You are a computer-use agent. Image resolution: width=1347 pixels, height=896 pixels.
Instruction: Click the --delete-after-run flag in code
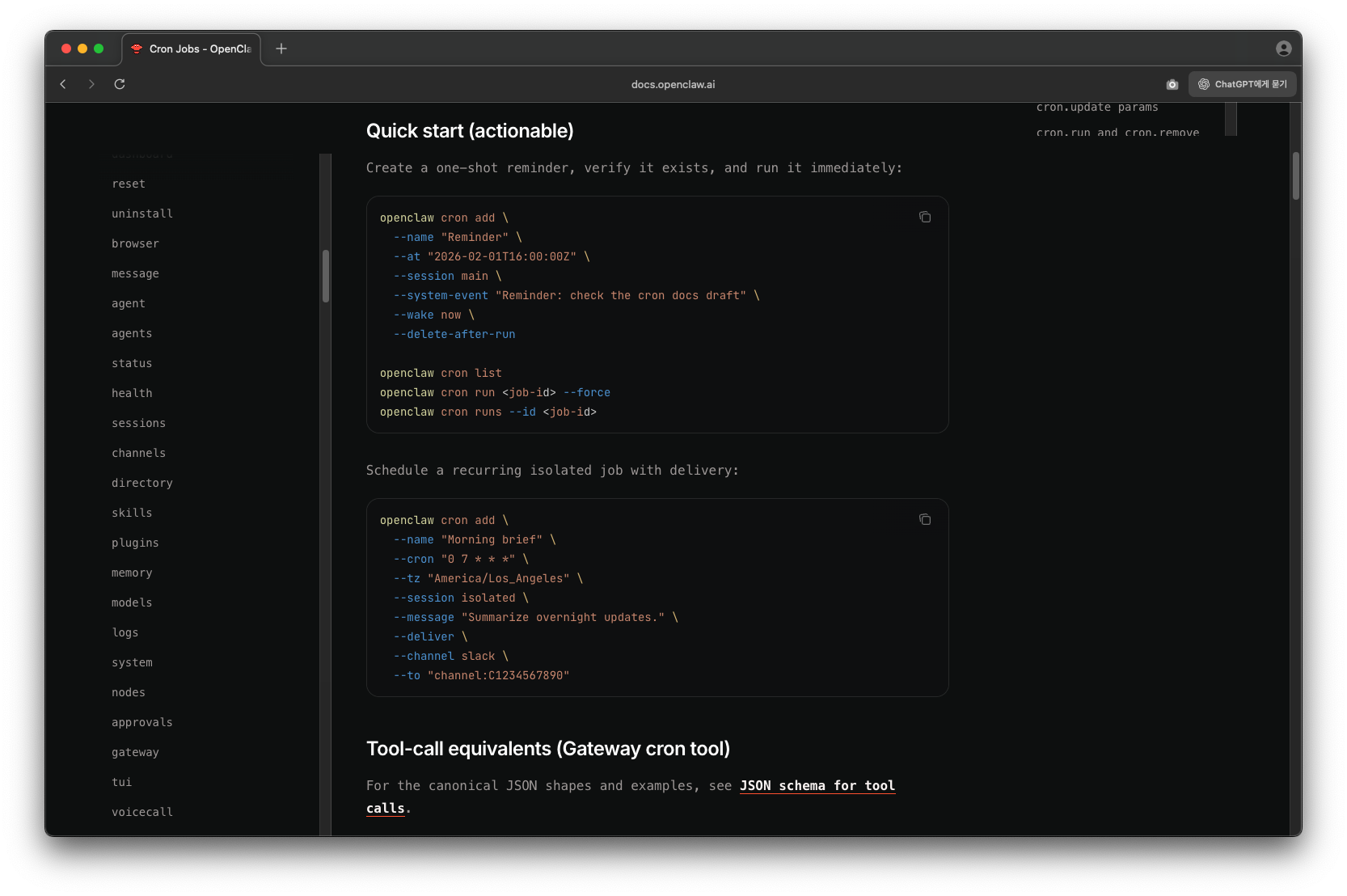[x=454, y=334]
